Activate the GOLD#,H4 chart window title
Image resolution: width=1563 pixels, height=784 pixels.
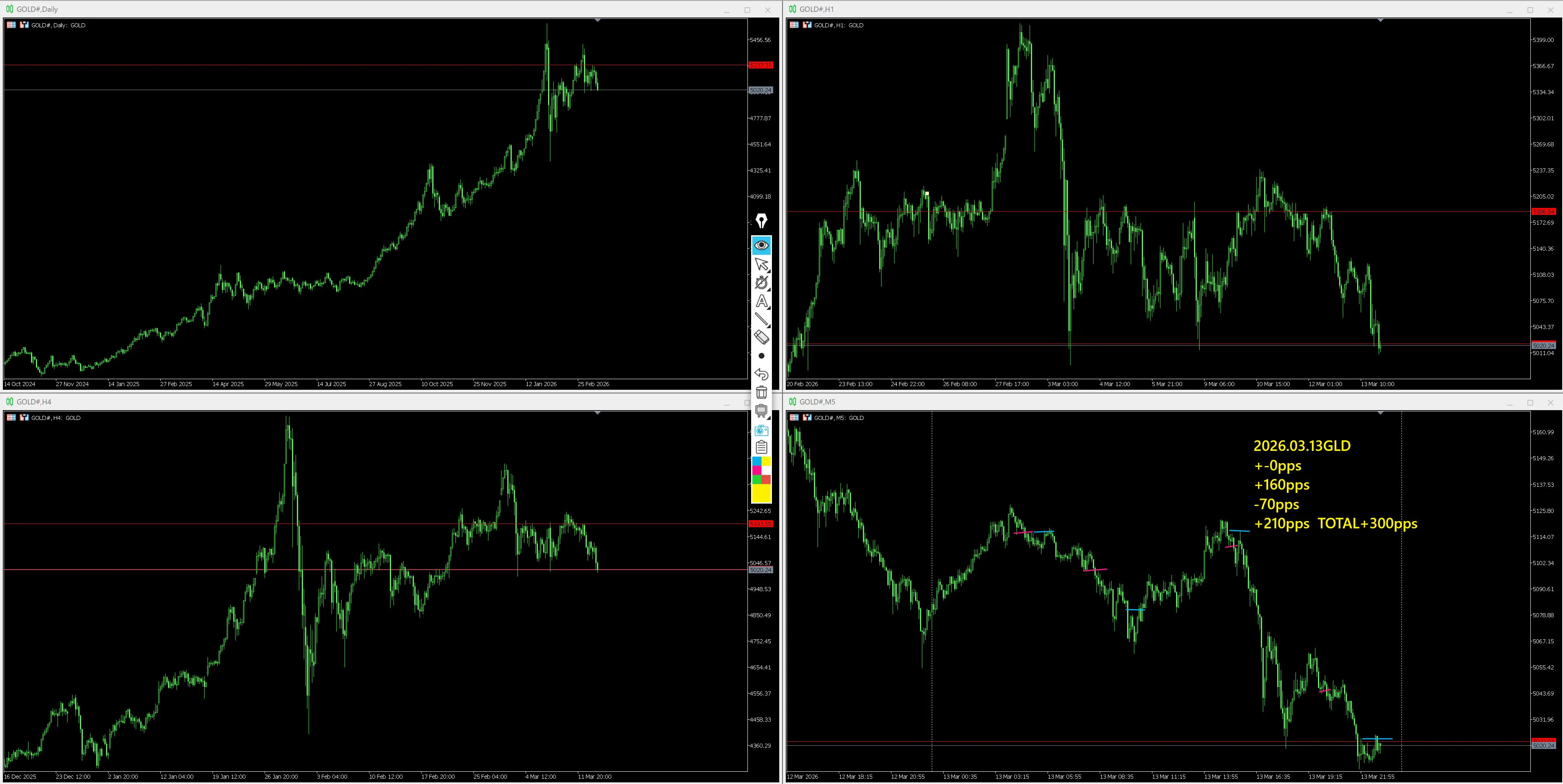coord(33,402)
